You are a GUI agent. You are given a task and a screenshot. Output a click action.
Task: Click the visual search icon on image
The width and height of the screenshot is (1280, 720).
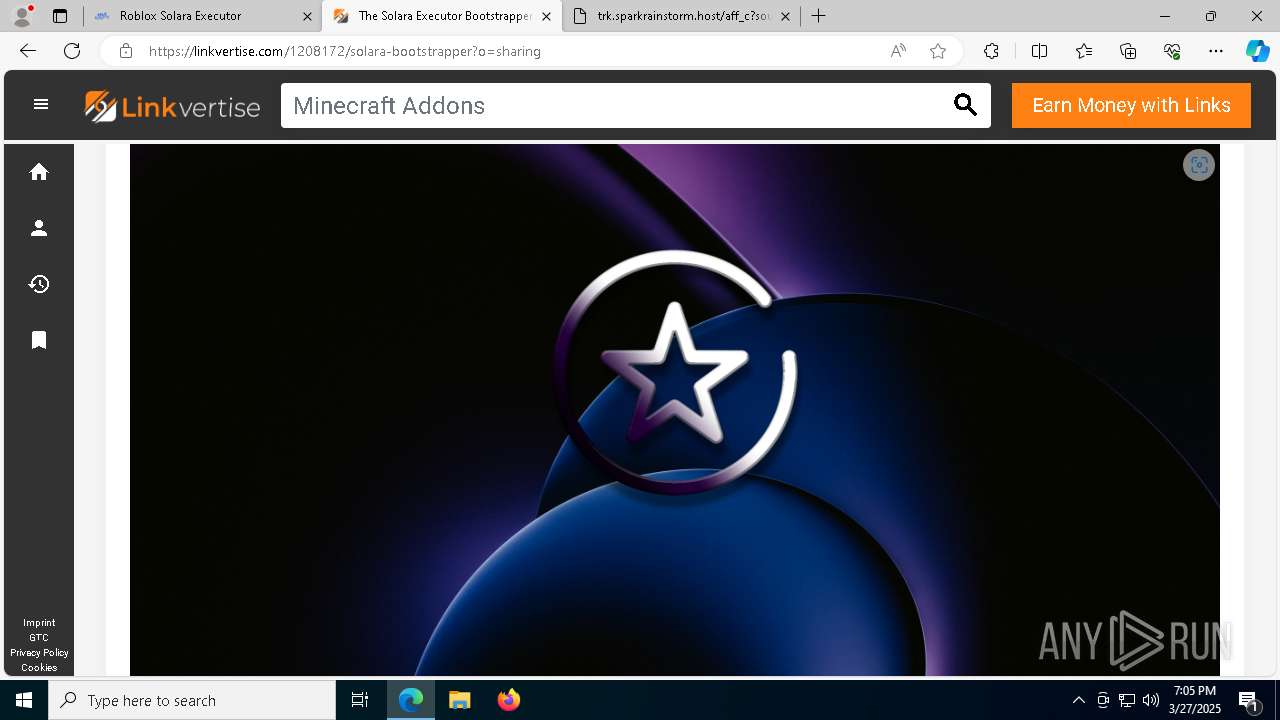coord(1199,165)
